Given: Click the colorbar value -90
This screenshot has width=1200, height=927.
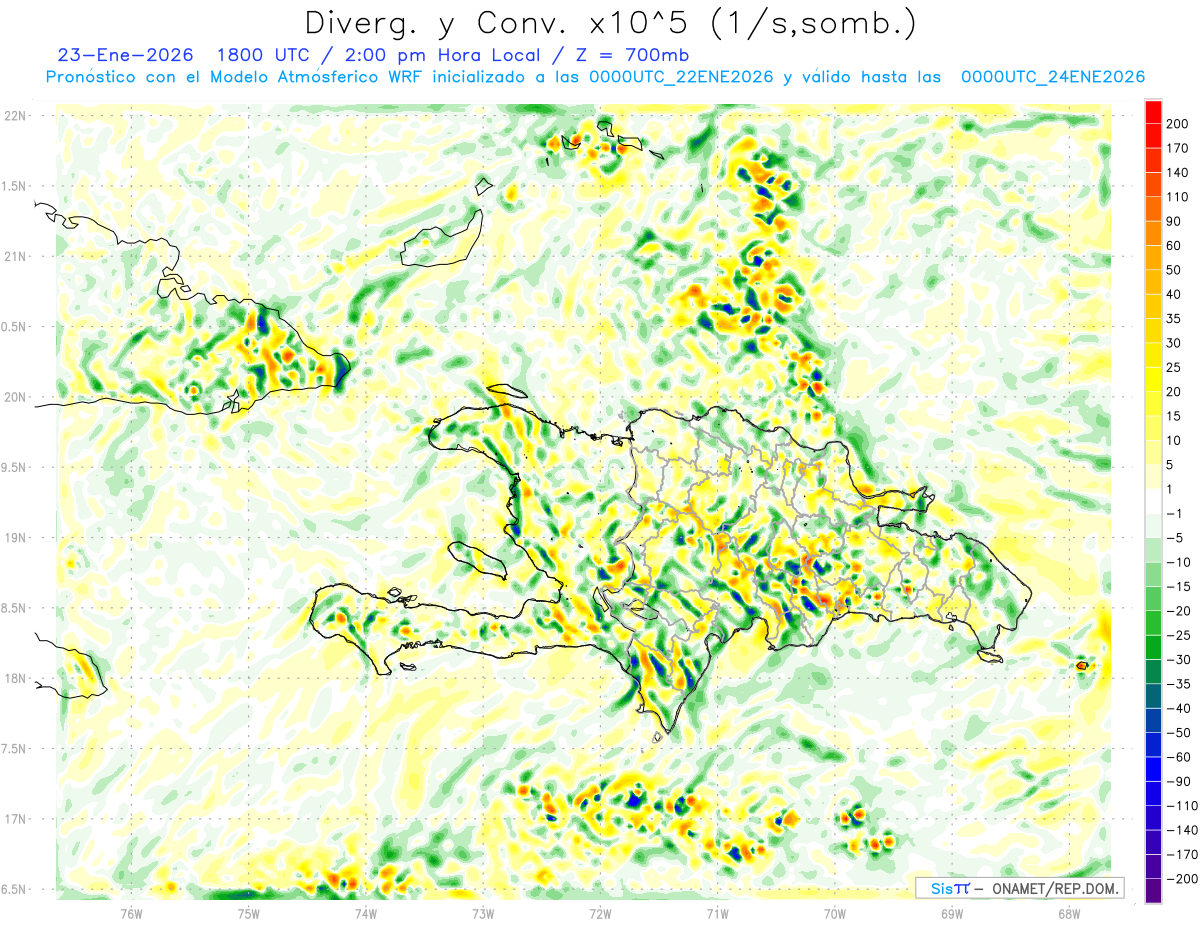Looking at the screenshot, I should click(1179, 782).
